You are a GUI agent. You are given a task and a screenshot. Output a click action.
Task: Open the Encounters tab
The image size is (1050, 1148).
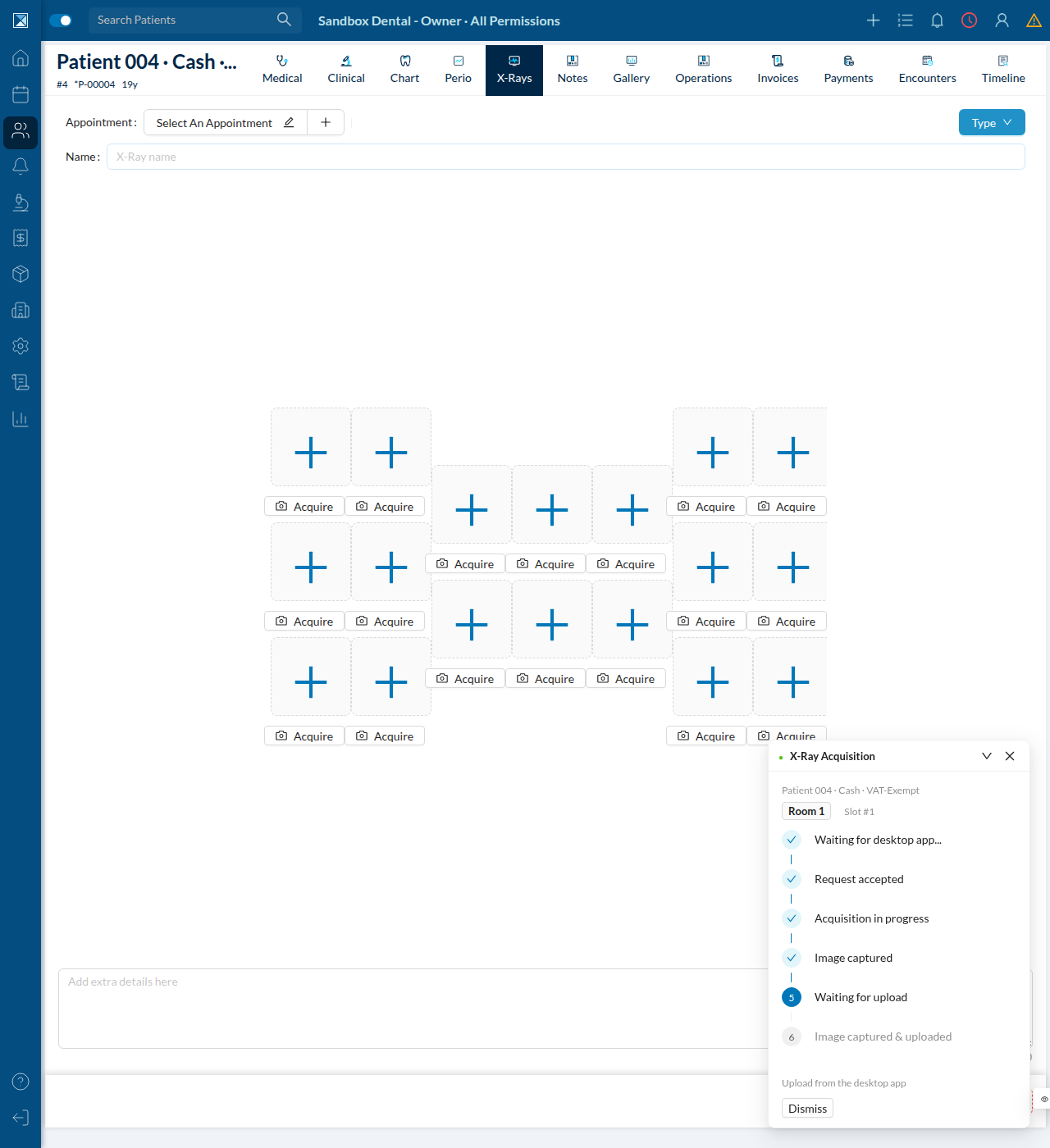pos(927,70)
